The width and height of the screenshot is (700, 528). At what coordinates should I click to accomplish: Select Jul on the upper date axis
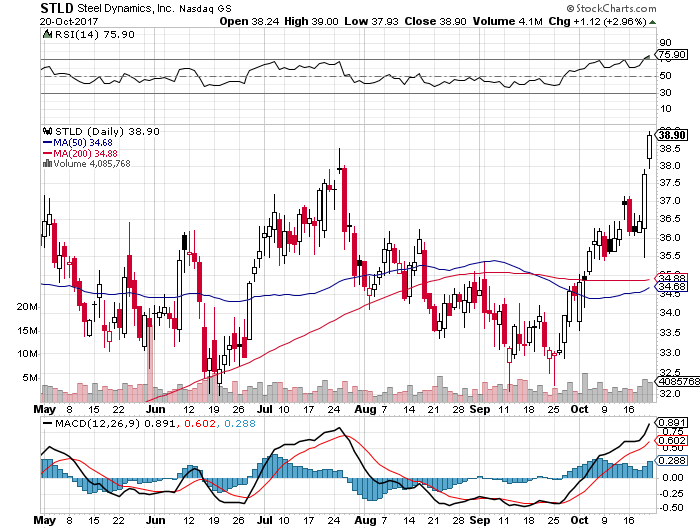262,409
